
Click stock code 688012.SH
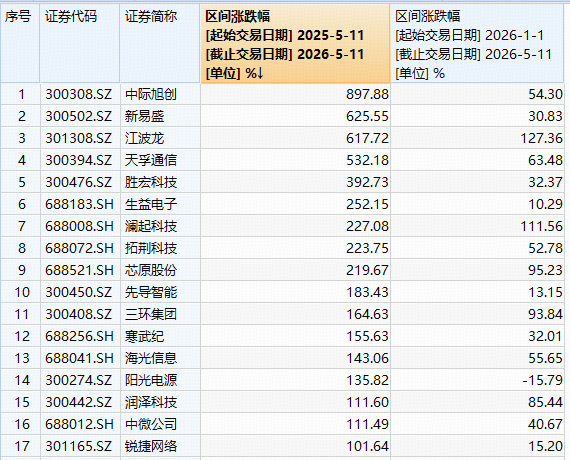[x=79, y=424]
